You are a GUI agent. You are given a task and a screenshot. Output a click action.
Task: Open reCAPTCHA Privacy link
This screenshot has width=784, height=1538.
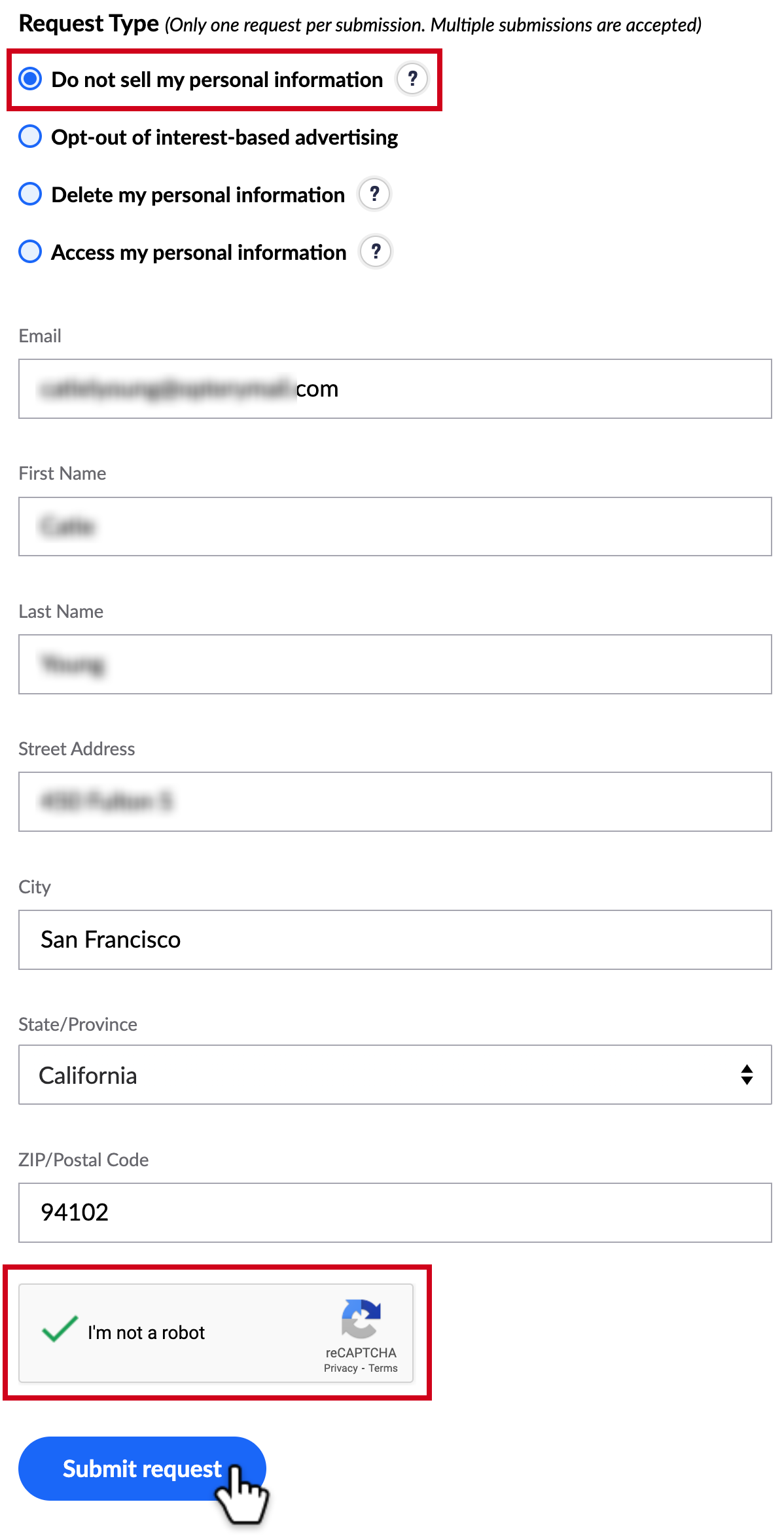coord(341,1368)
